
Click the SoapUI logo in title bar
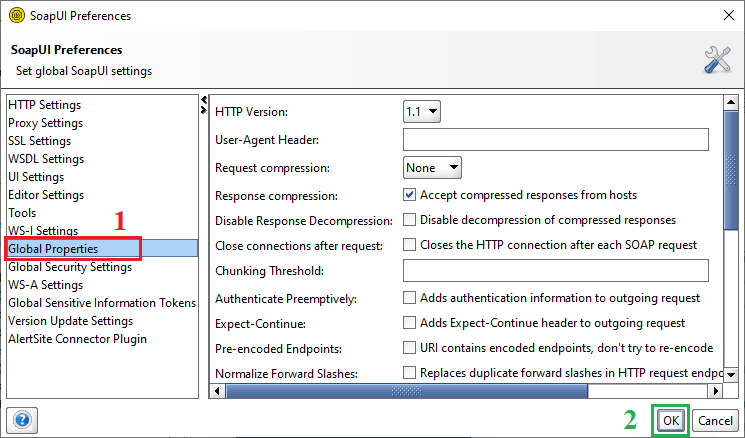pos(17,15)
